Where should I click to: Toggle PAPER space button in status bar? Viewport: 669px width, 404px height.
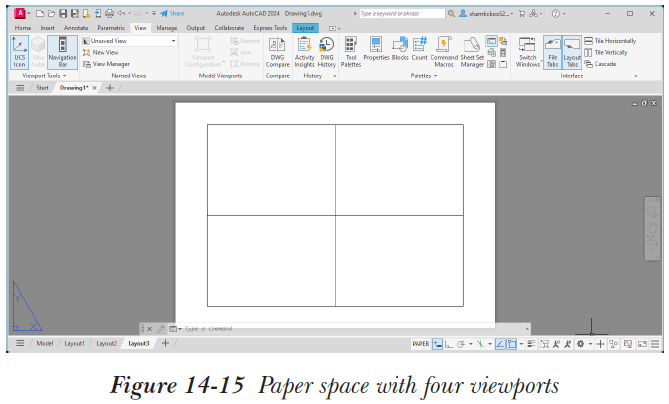(421, 344)
